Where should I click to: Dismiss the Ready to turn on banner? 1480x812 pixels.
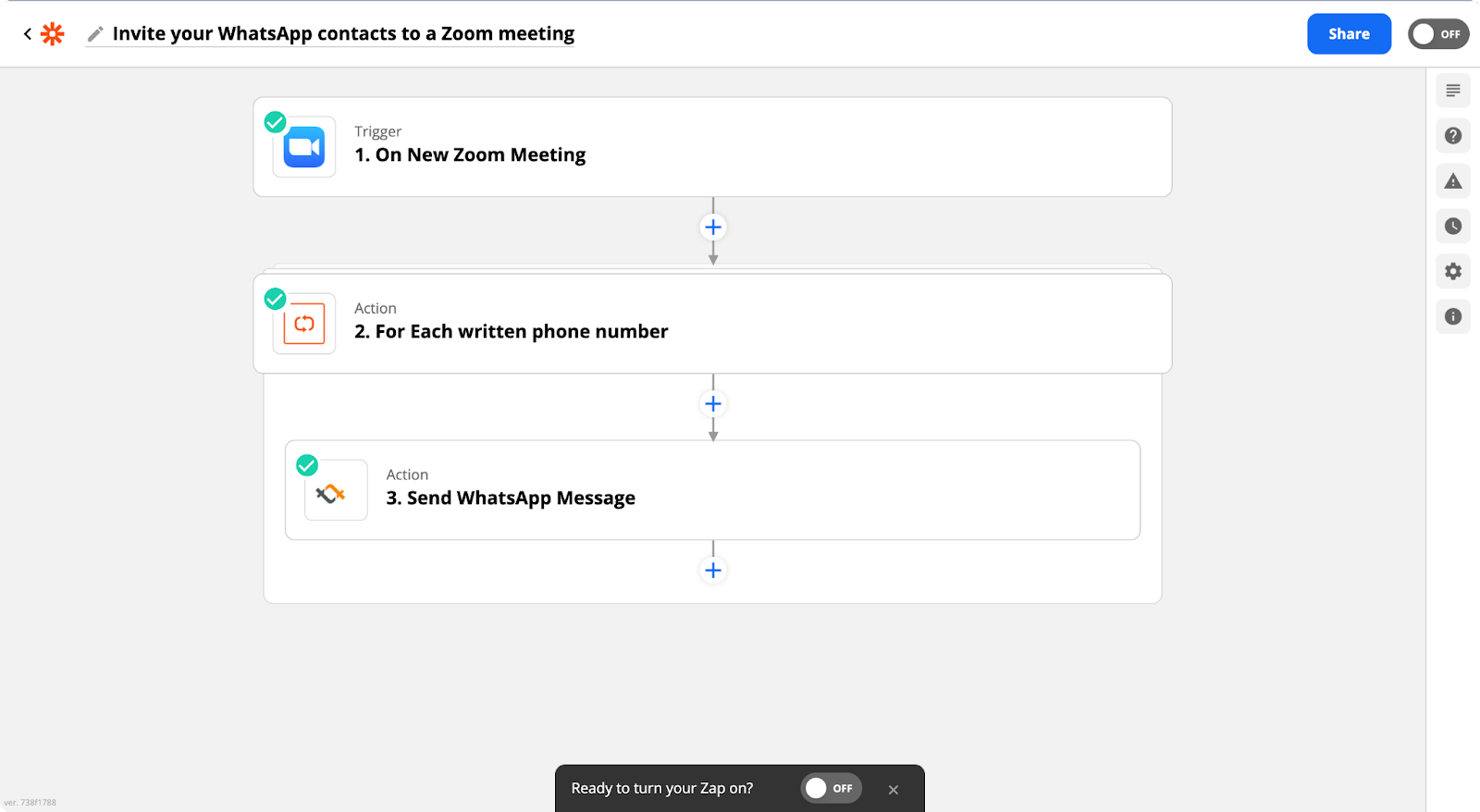[894, 790]
